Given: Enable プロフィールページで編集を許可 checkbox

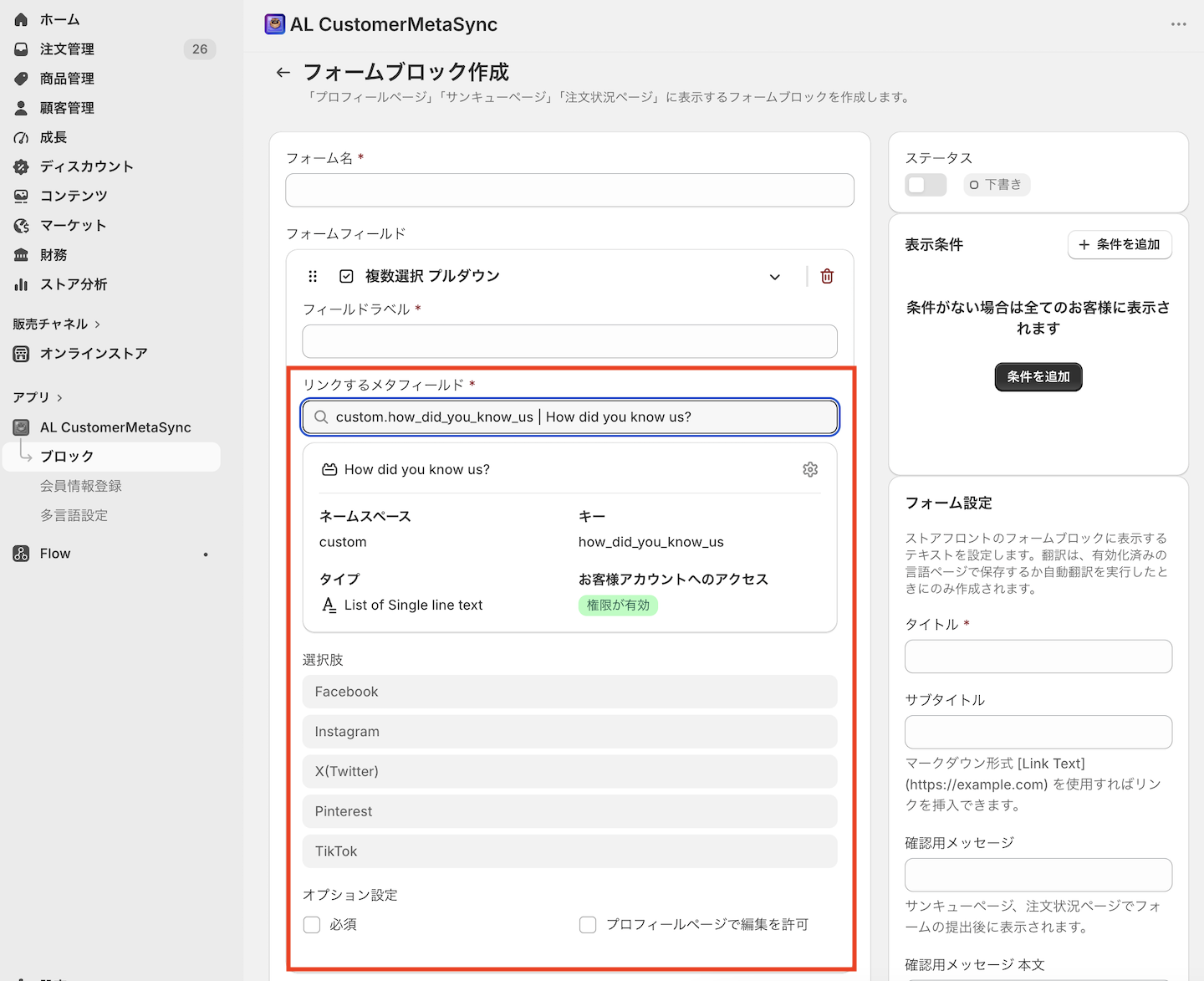Looking at the screenshot, I should click(x=588, y=924).
